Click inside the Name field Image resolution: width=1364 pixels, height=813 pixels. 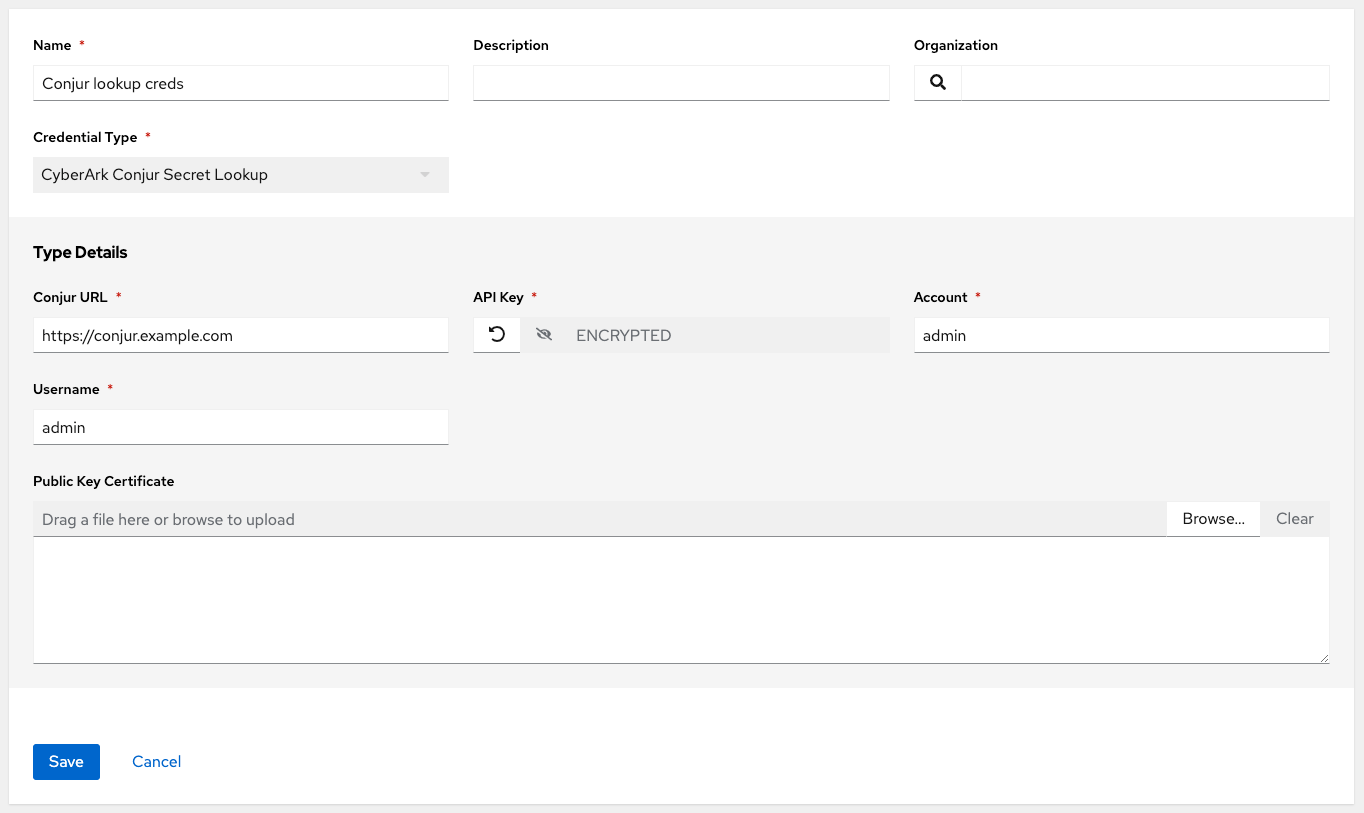[x=240, y=83]
